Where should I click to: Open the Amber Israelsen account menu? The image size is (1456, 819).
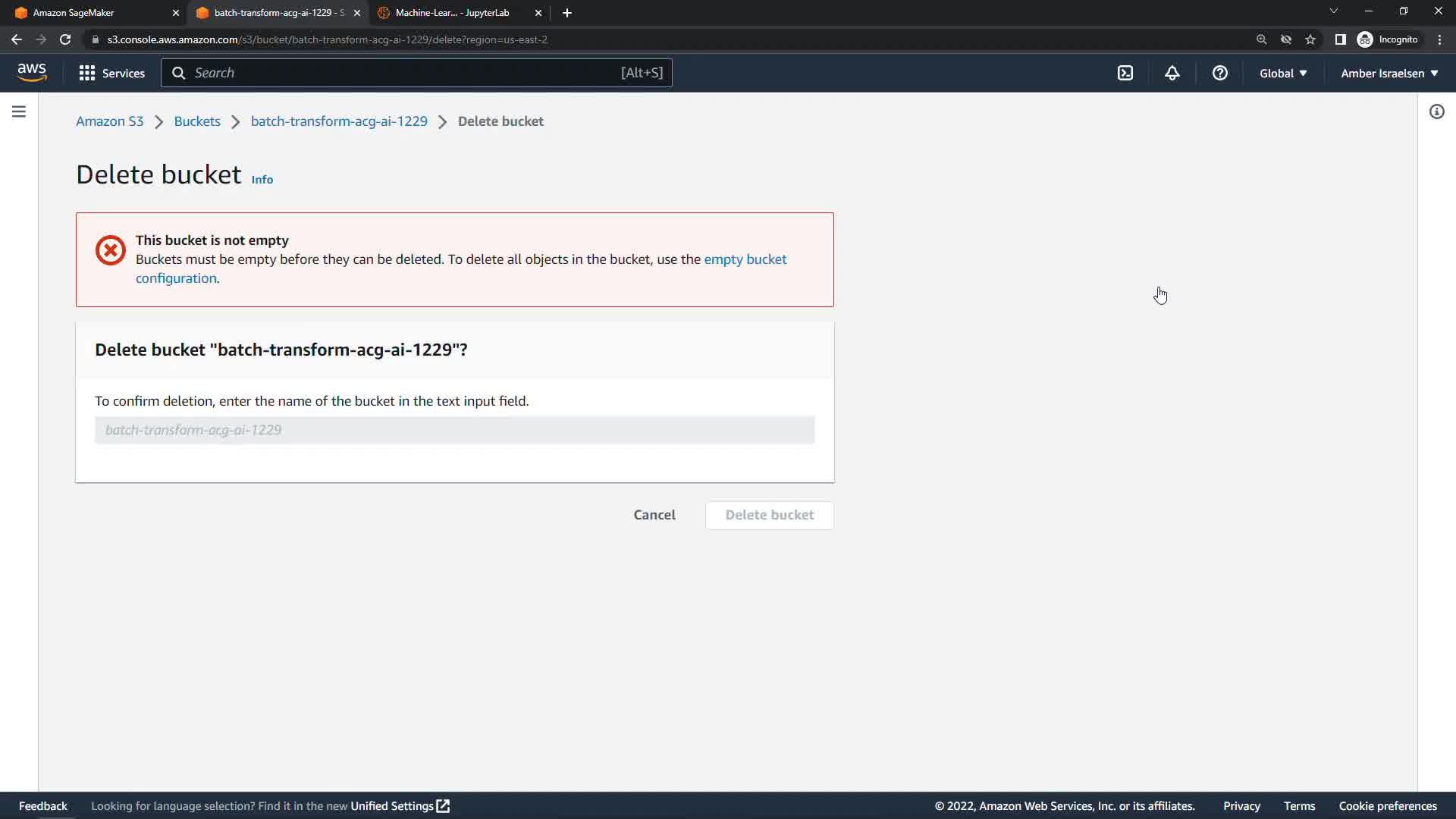point(1389,73)
